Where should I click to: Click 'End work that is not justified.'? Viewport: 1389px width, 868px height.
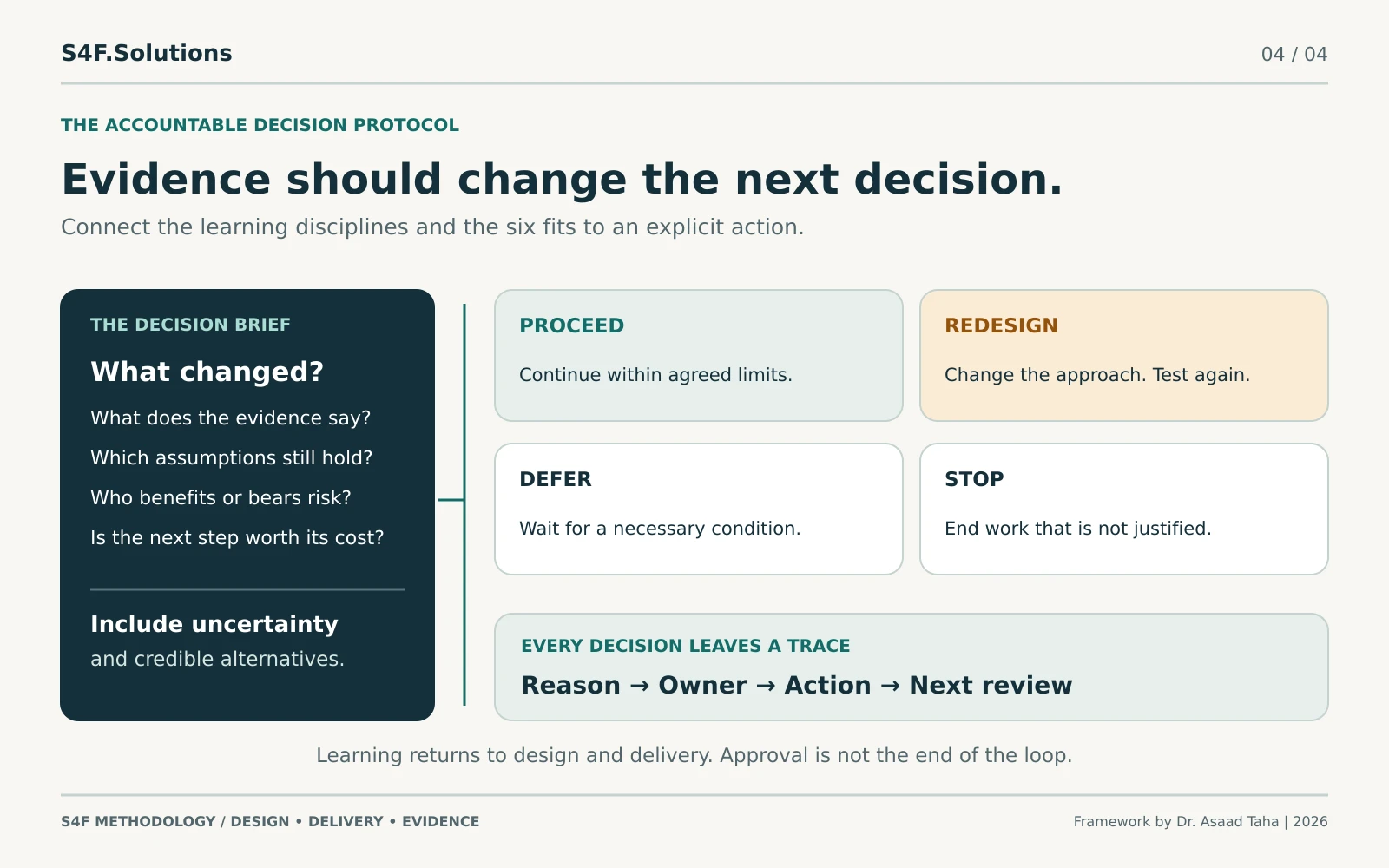(x=1077, y=529)
